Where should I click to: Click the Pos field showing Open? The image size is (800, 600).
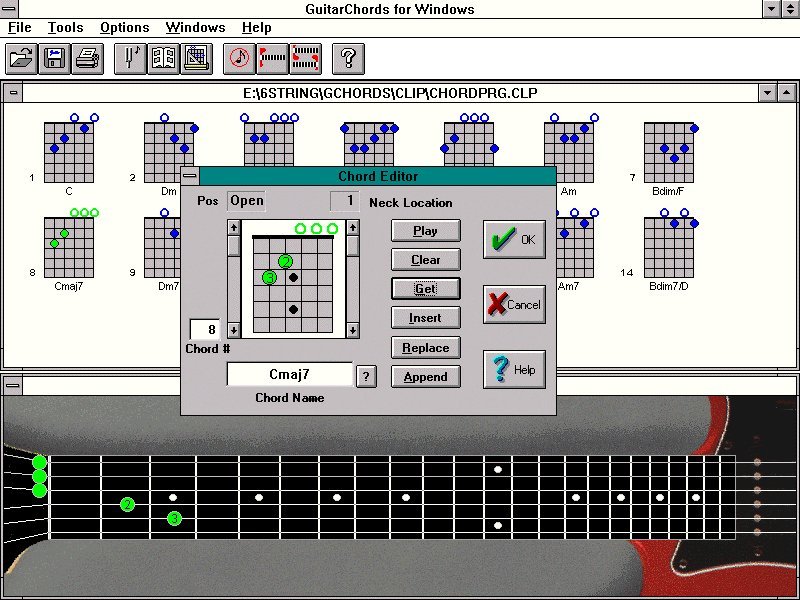[246, 201]
